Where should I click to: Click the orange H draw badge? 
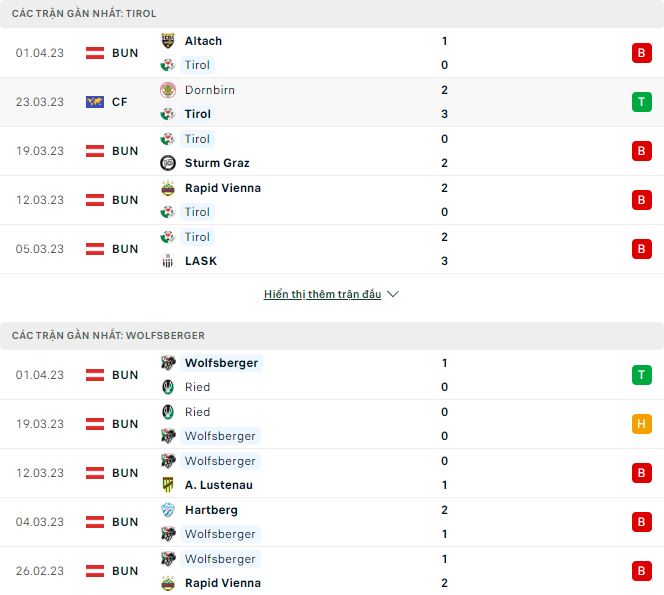coord(641,424)
